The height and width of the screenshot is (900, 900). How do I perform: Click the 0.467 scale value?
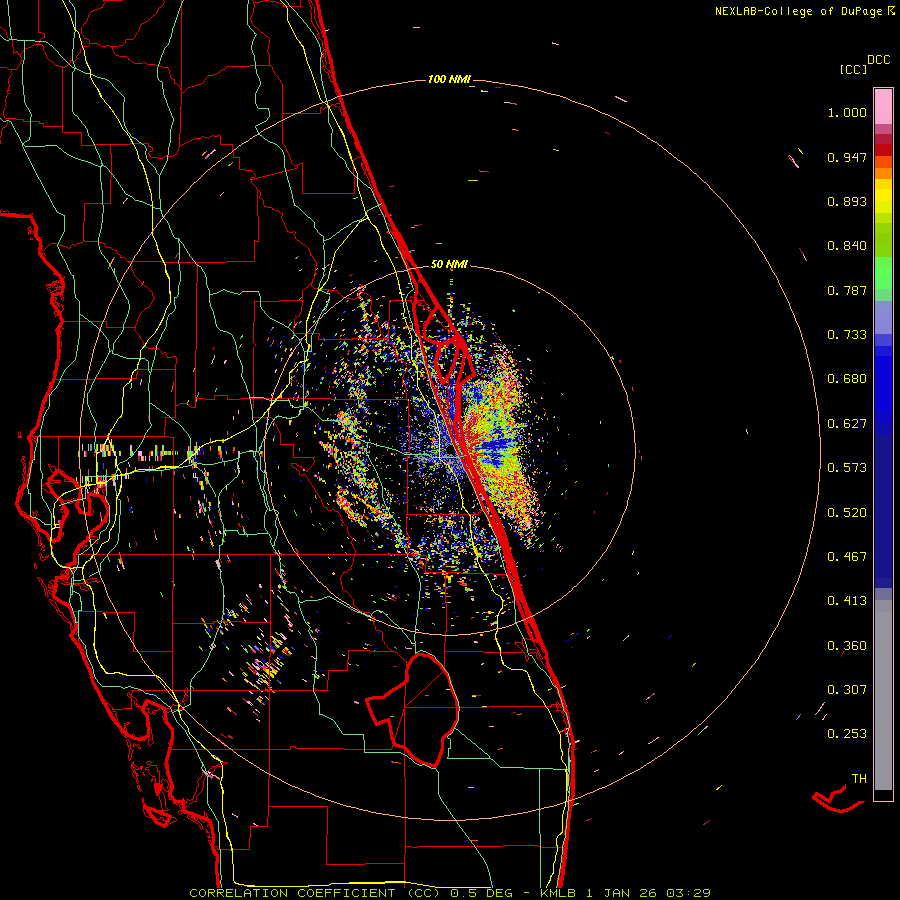pos(847,557)
